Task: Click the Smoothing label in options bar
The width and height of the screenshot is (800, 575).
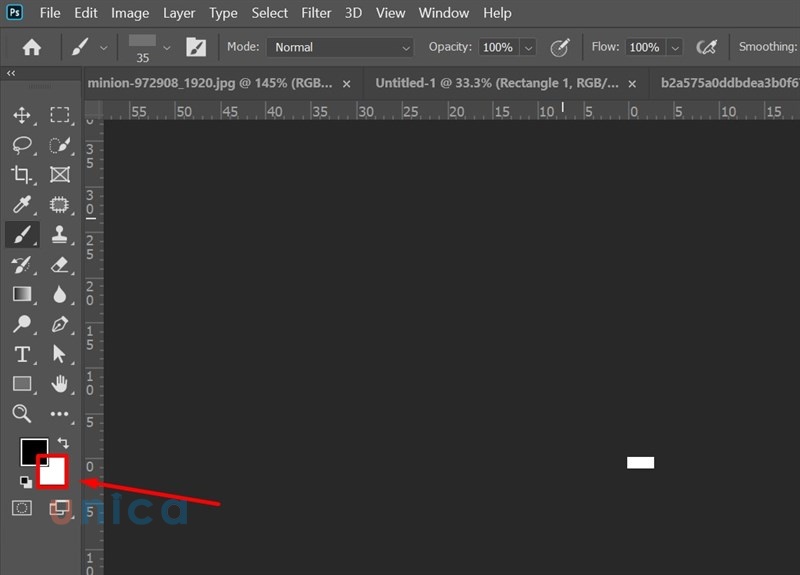Action: tap(768, 47)
